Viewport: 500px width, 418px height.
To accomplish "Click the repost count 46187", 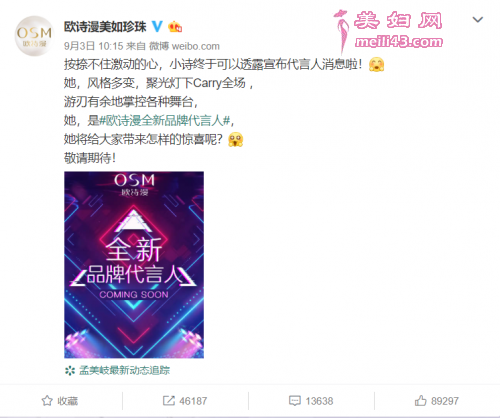I will (x=193, y=401).
